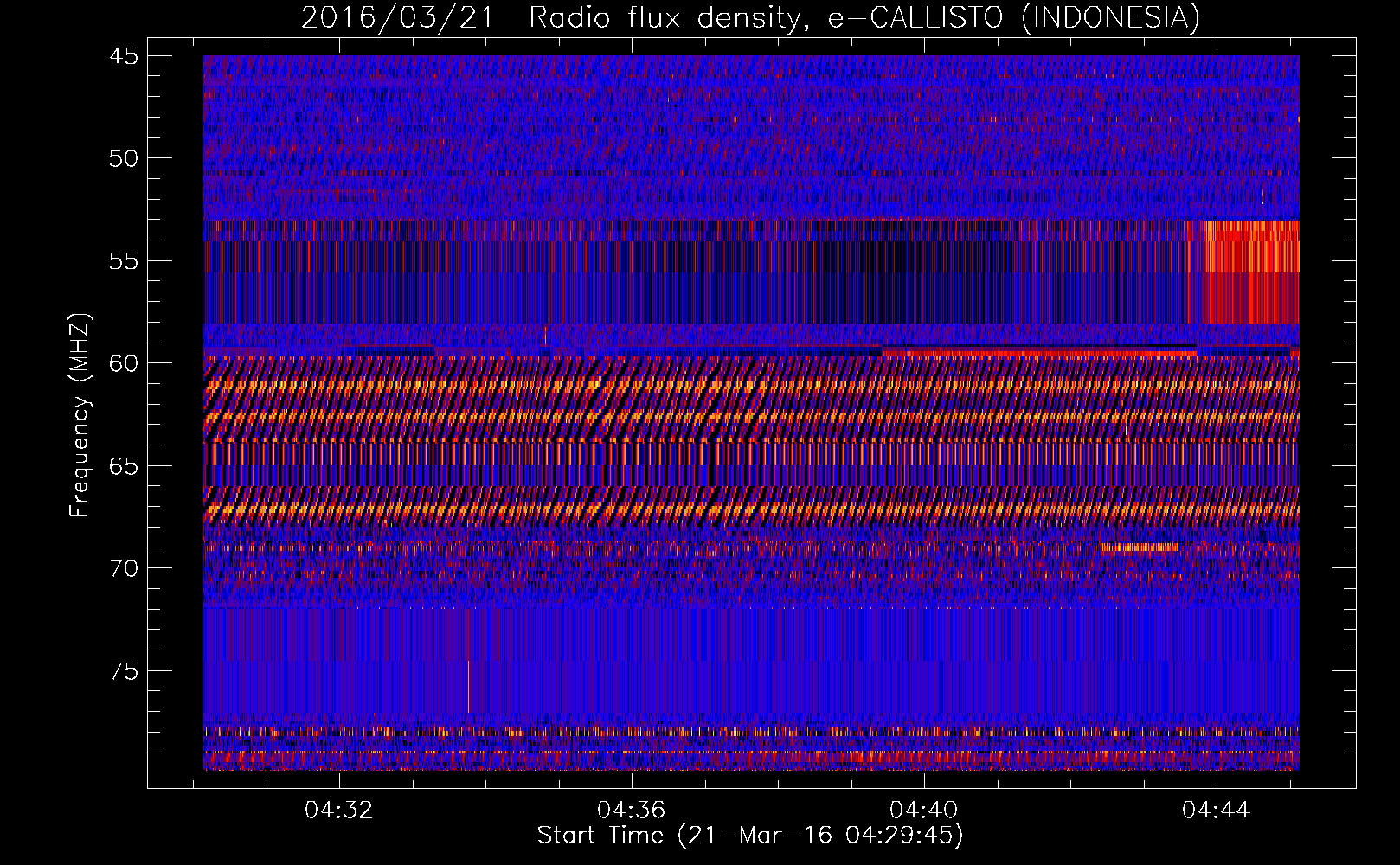Viewport: 1400px width, 865px height.
Task: Click the 04:32 time tick label
Action: (339, 810)
